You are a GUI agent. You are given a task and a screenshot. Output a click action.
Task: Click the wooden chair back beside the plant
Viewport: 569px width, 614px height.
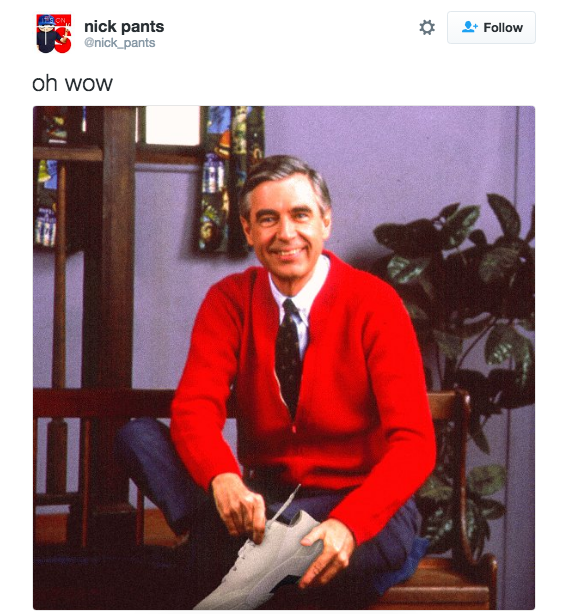450,470
